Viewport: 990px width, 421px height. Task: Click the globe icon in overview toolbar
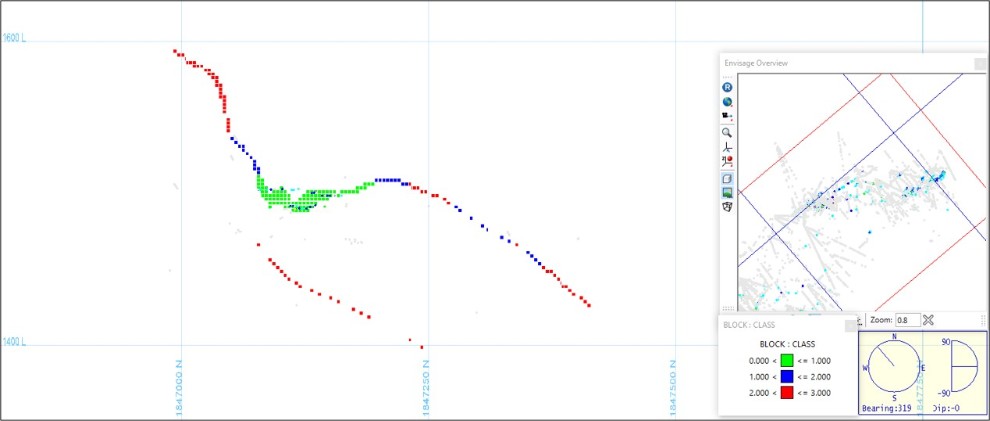coord(727,102)
